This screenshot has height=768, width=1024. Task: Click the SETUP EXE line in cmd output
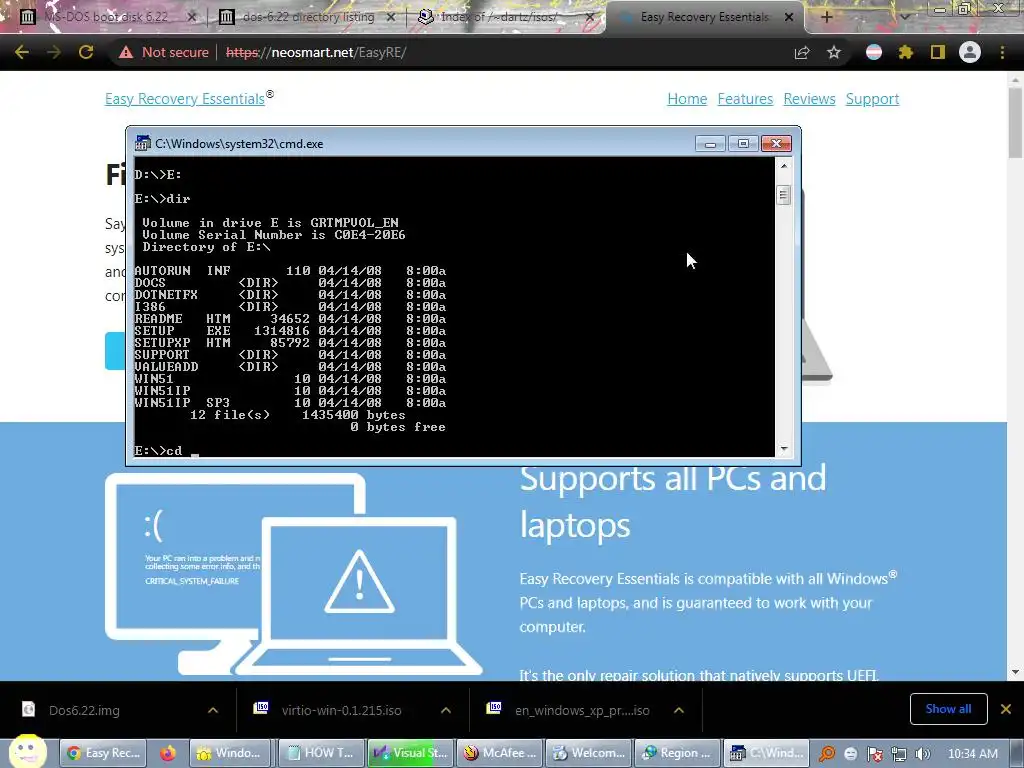(x=290, y=330)
